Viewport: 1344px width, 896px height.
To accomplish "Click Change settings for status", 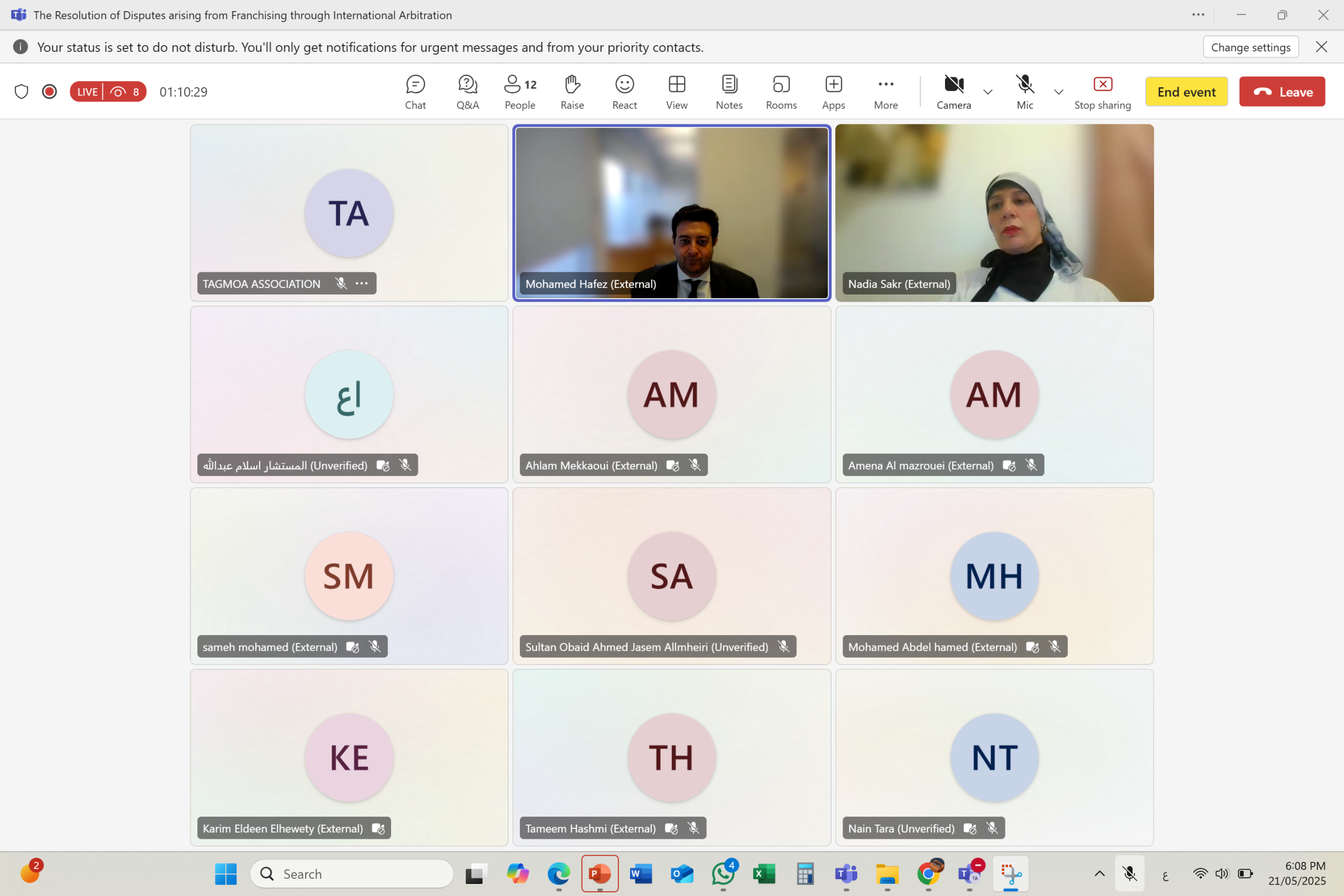I will 1250,47.
